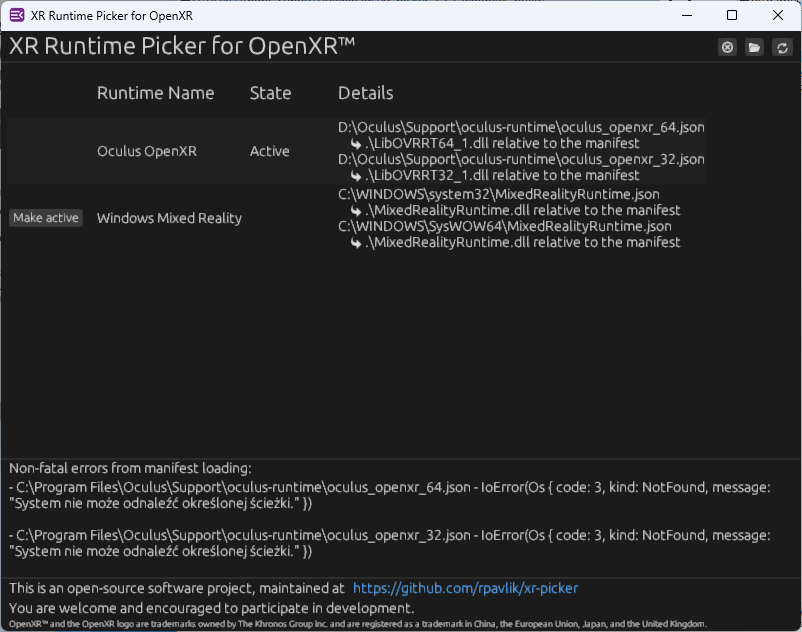Image resolution: width=802 pixels, height=632 pixels.
Task: Click the Active state text
Action: (x=270, y=151)
